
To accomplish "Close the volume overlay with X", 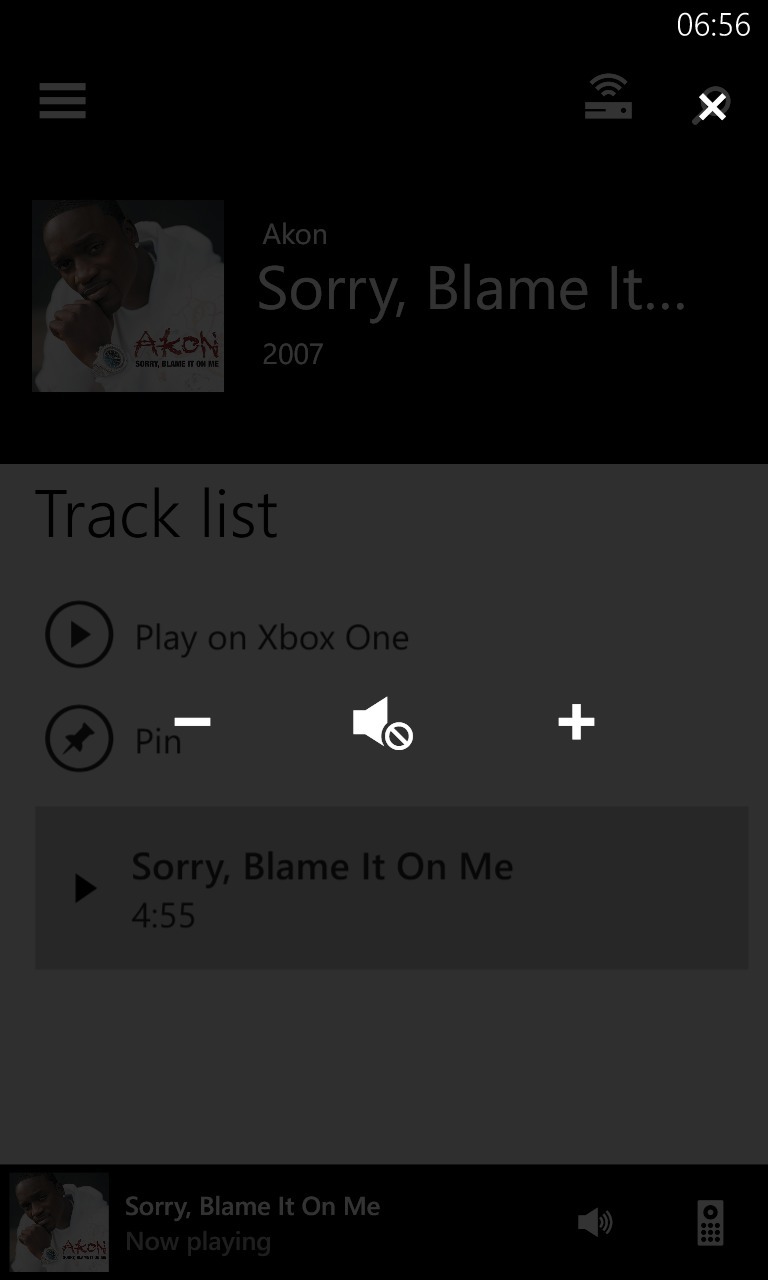I will 712,106.
